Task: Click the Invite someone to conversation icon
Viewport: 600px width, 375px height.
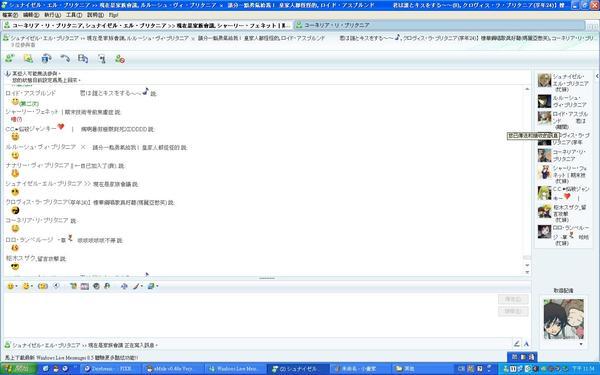Action: (10, 59)
